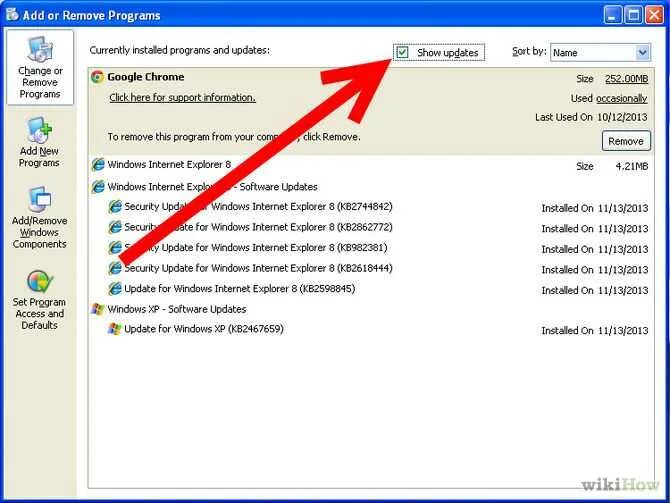Click the Google Chrome program icon
This screenshot has height=503, width=670.
[97, 77]
